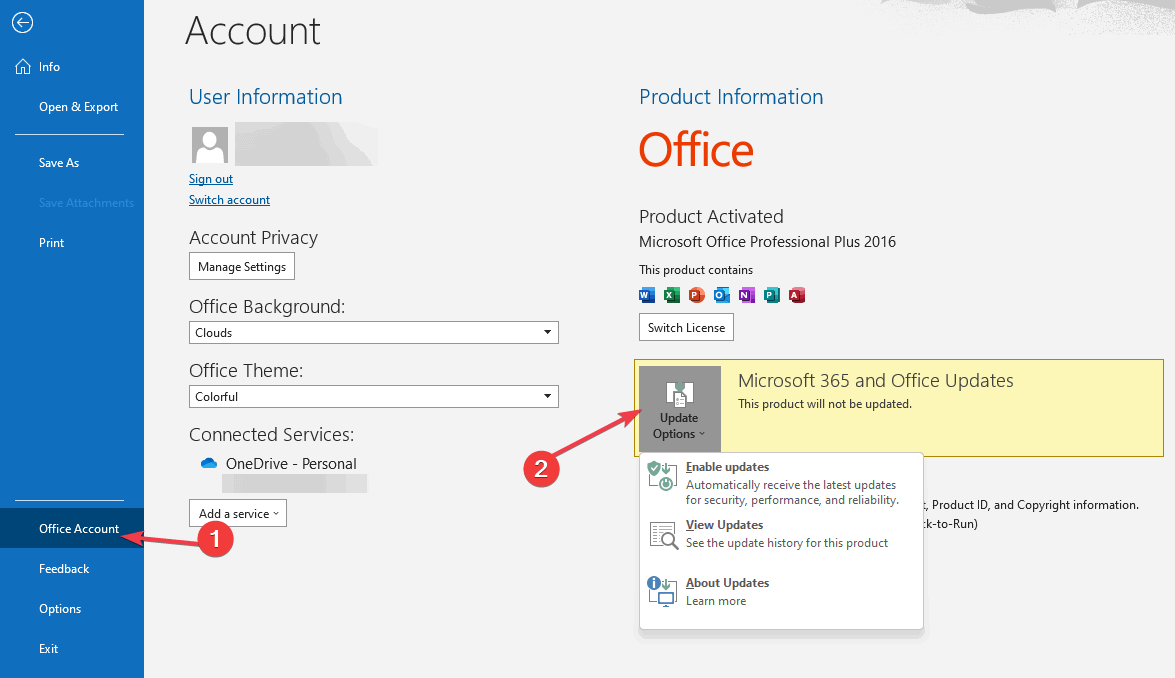The height and width of the screenshot is (678, 1175).
Task: Select Enable updates menu entry
Action: 782,483
